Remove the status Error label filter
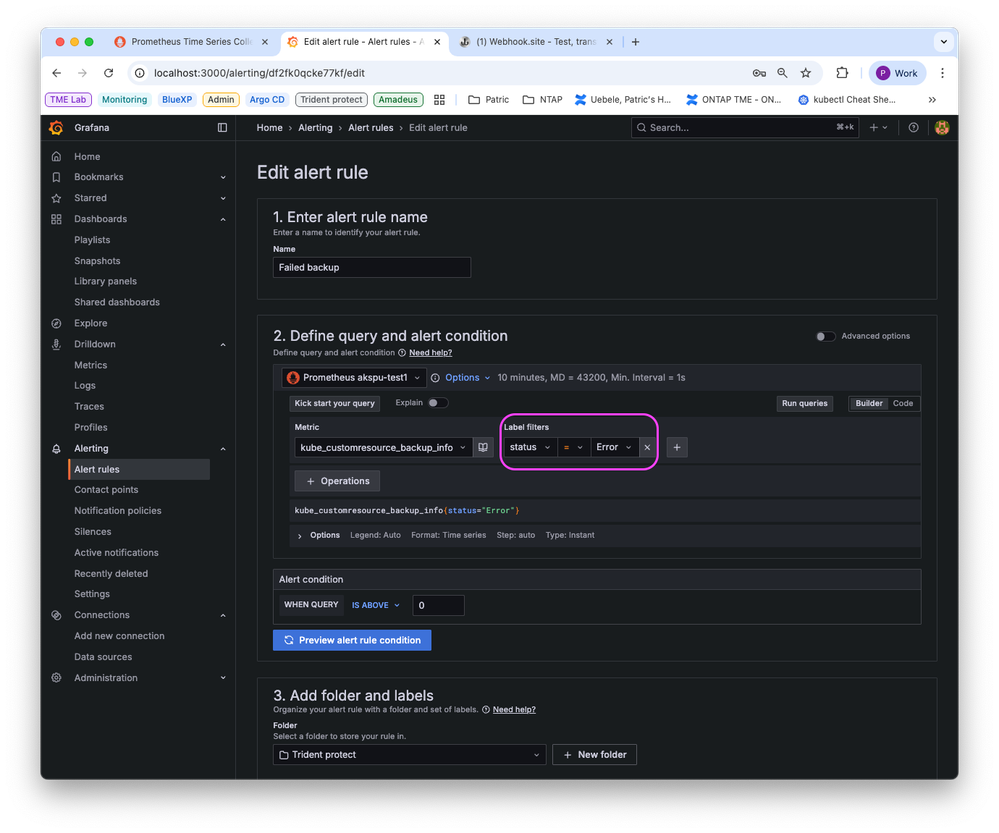 648,447
